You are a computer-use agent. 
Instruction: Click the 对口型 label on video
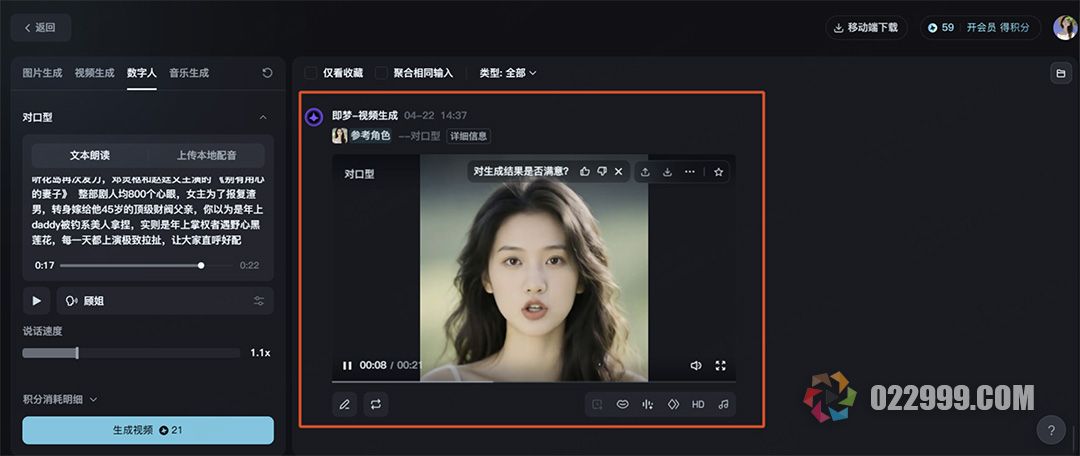tap(360, 174)
